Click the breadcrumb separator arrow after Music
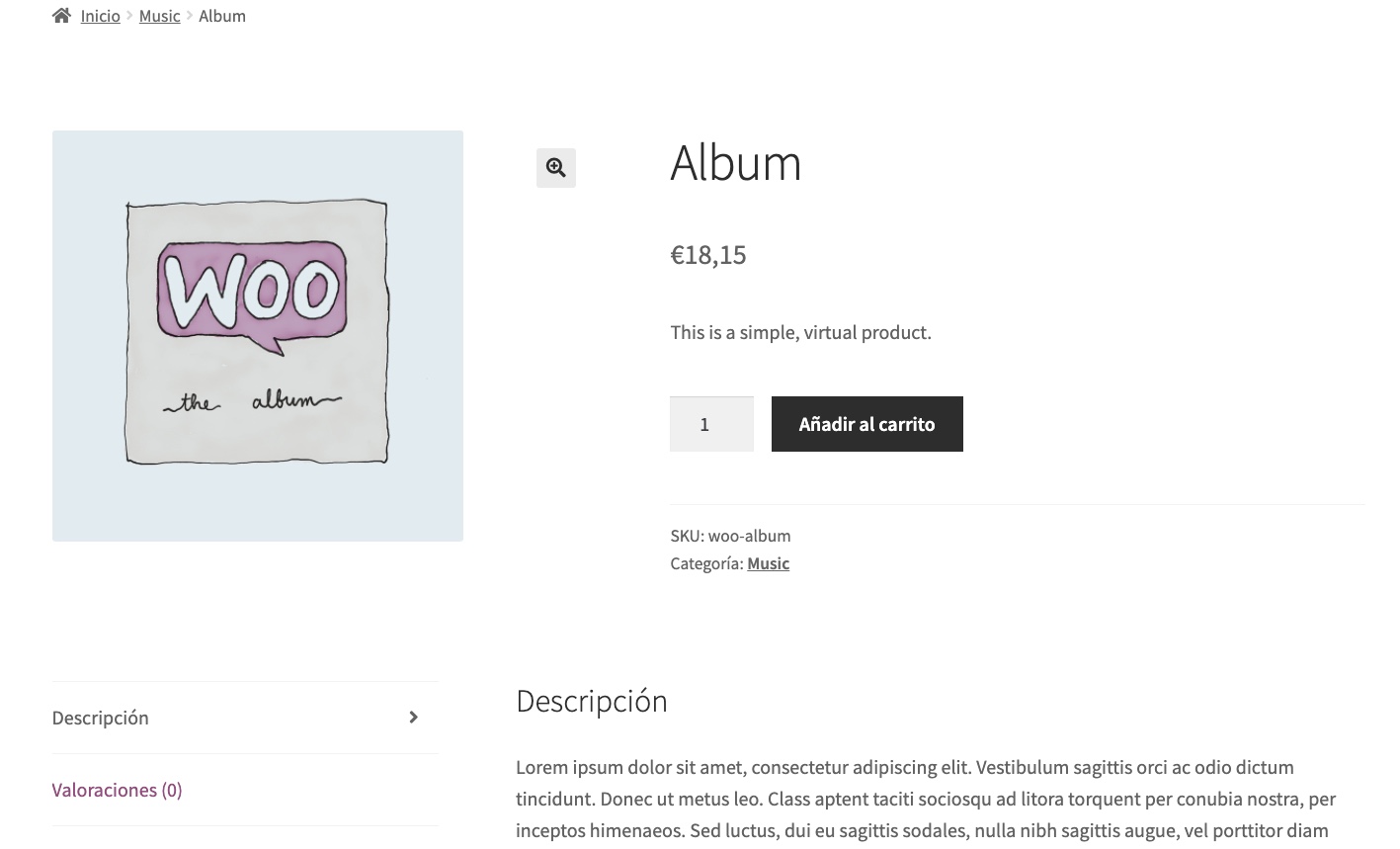This screenshot has height=849, width=1400. click(x=190, y=16)
